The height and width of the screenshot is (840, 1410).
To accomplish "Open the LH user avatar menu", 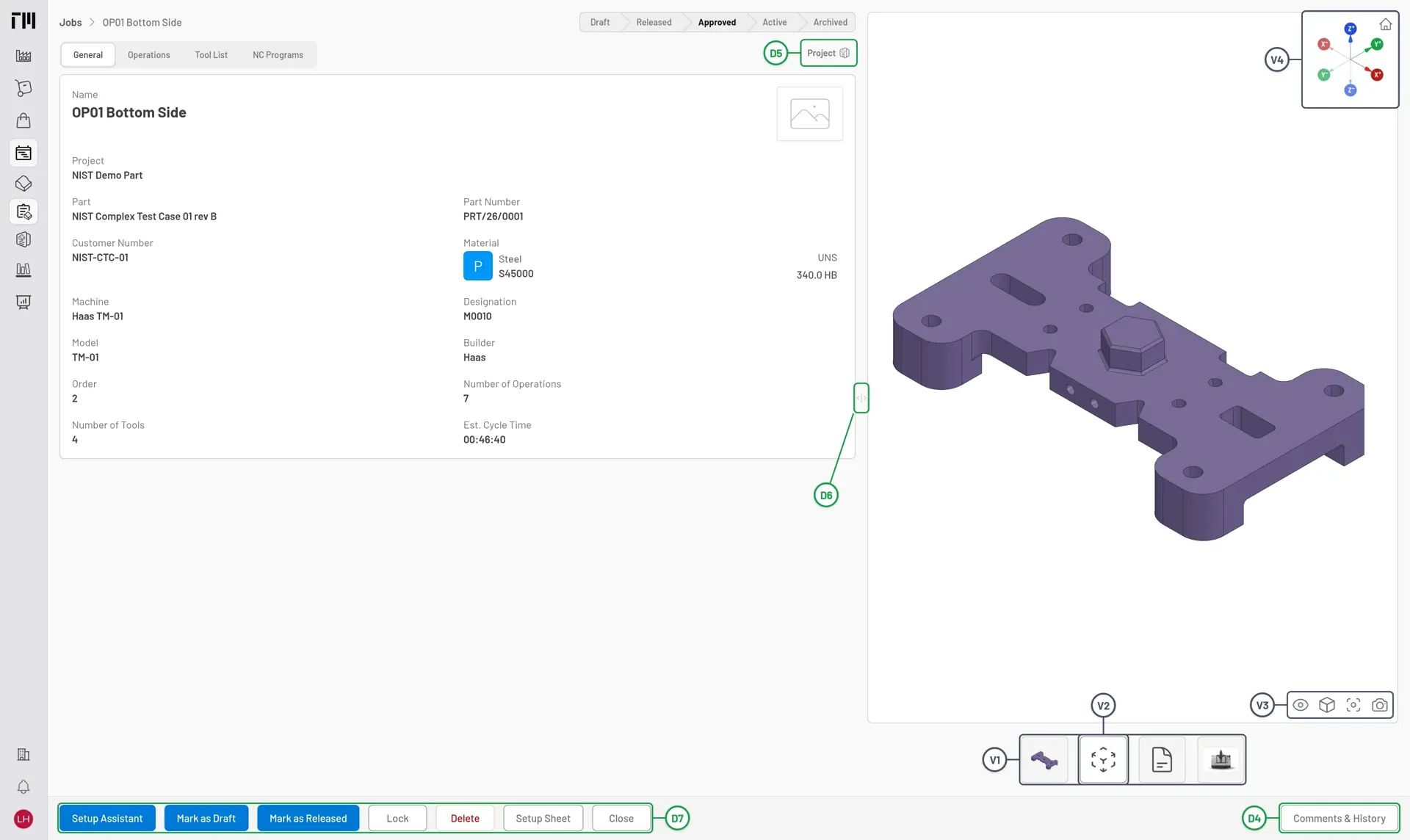I will [23, 819].
